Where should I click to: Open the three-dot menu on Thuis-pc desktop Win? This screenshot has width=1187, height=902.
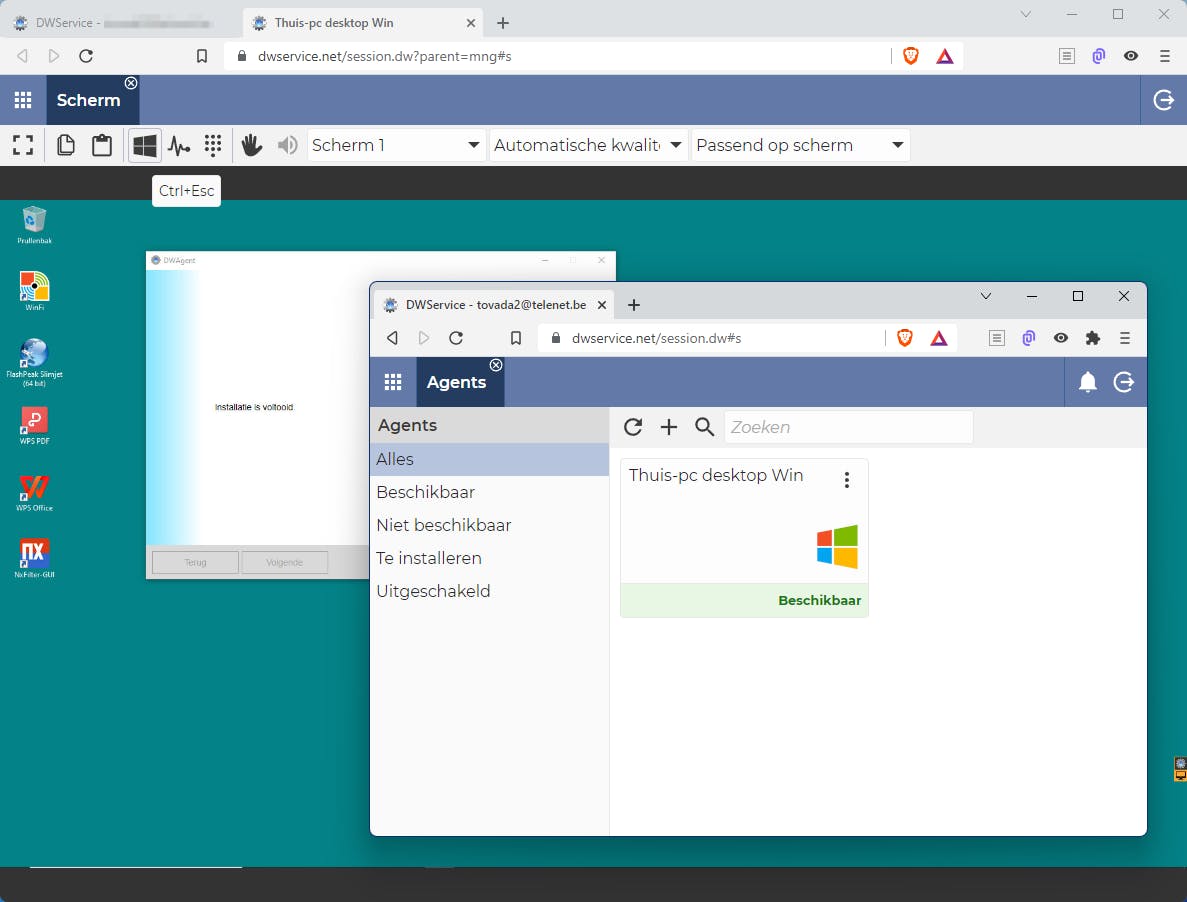[x=847, y=480]
